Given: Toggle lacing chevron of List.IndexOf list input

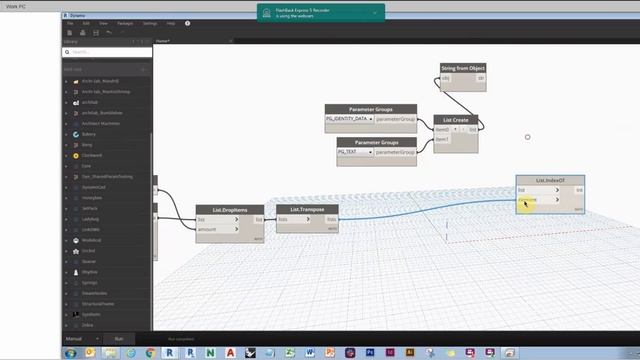Looking at the screenshot, I should (x=557, y=190).
